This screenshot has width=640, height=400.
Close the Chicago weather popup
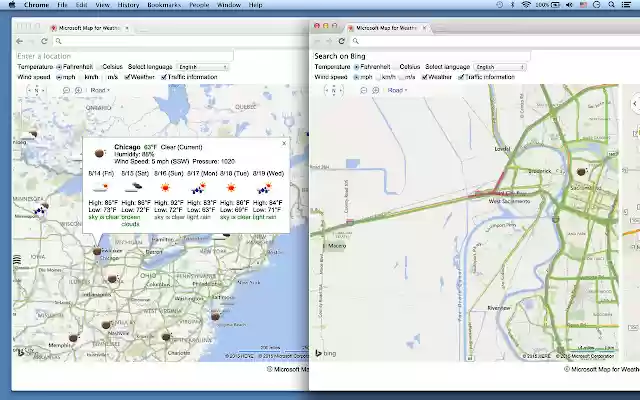tap(284, 143)
